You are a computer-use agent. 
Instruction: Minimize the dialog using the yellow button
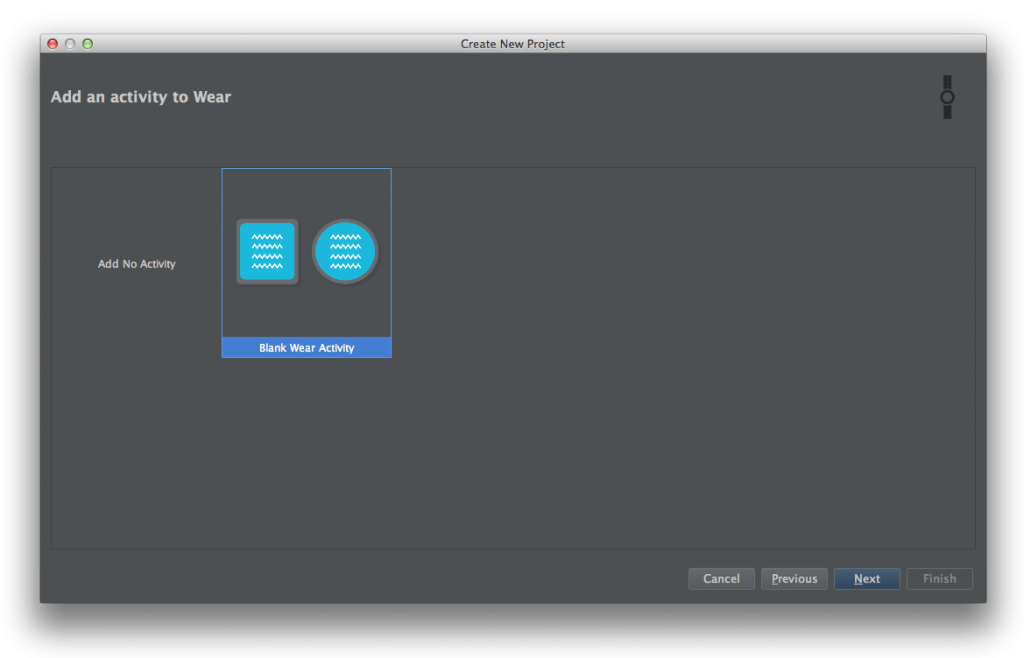[70, 44]
